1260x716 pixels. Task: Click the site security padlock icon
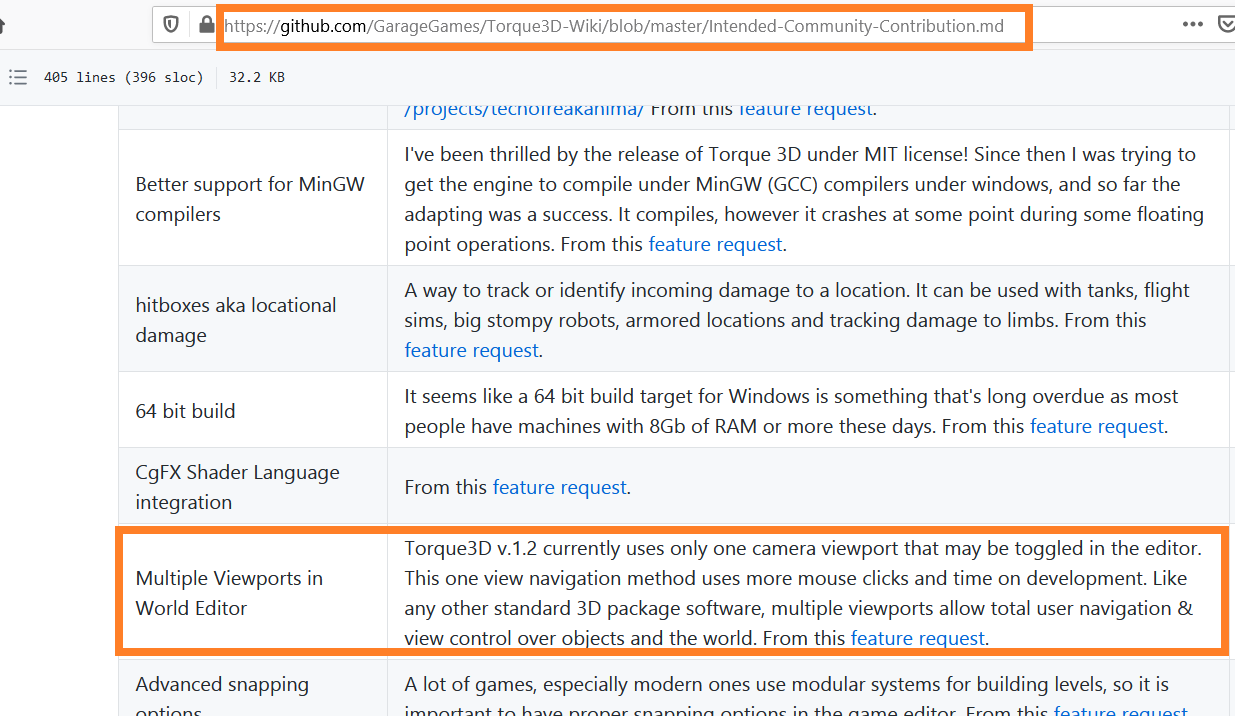pos(205,25)
